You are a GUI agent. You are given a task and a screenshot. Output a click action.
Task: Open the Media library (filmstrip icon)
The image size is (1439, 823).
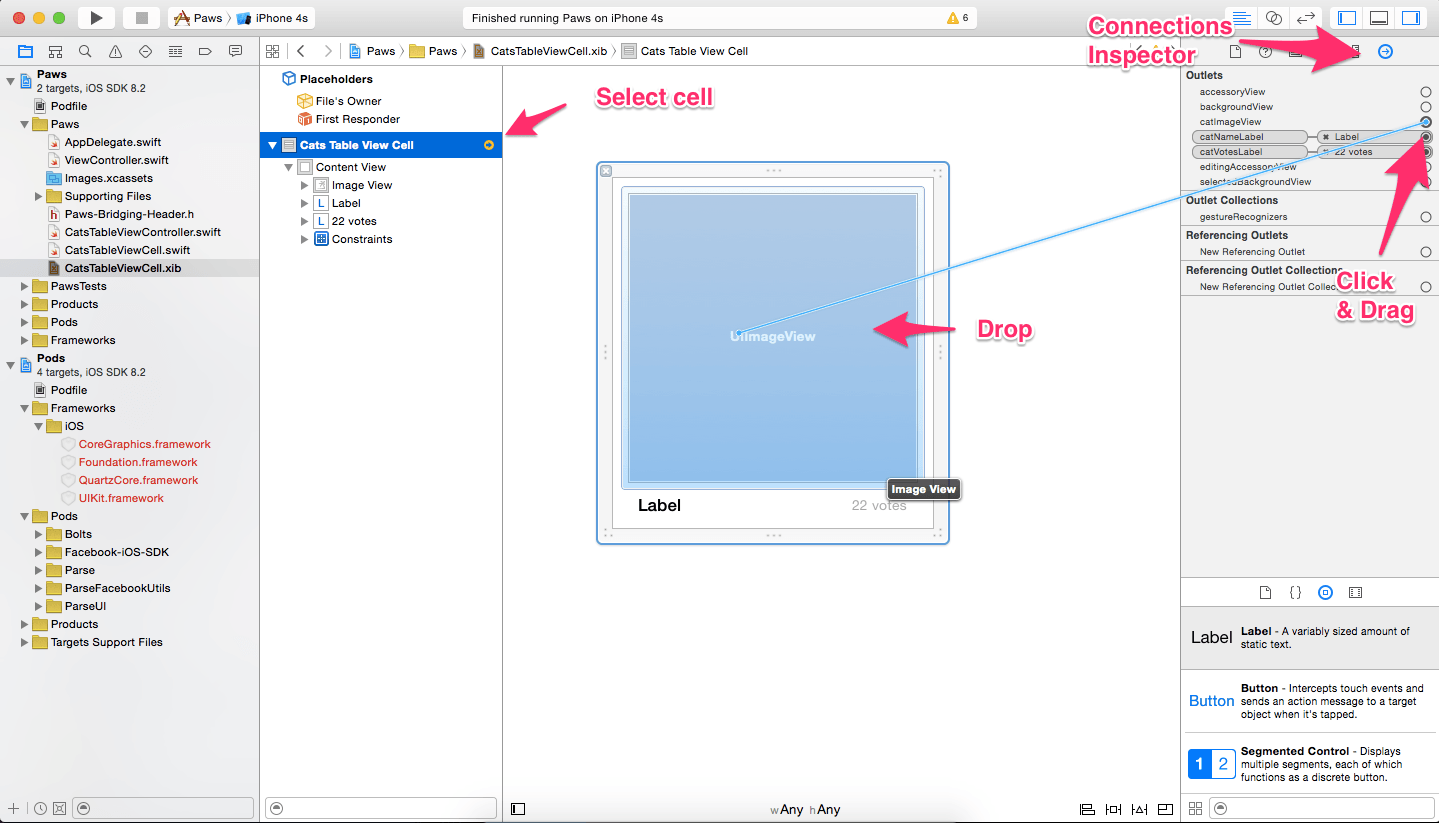click(x=1355, y=592)
